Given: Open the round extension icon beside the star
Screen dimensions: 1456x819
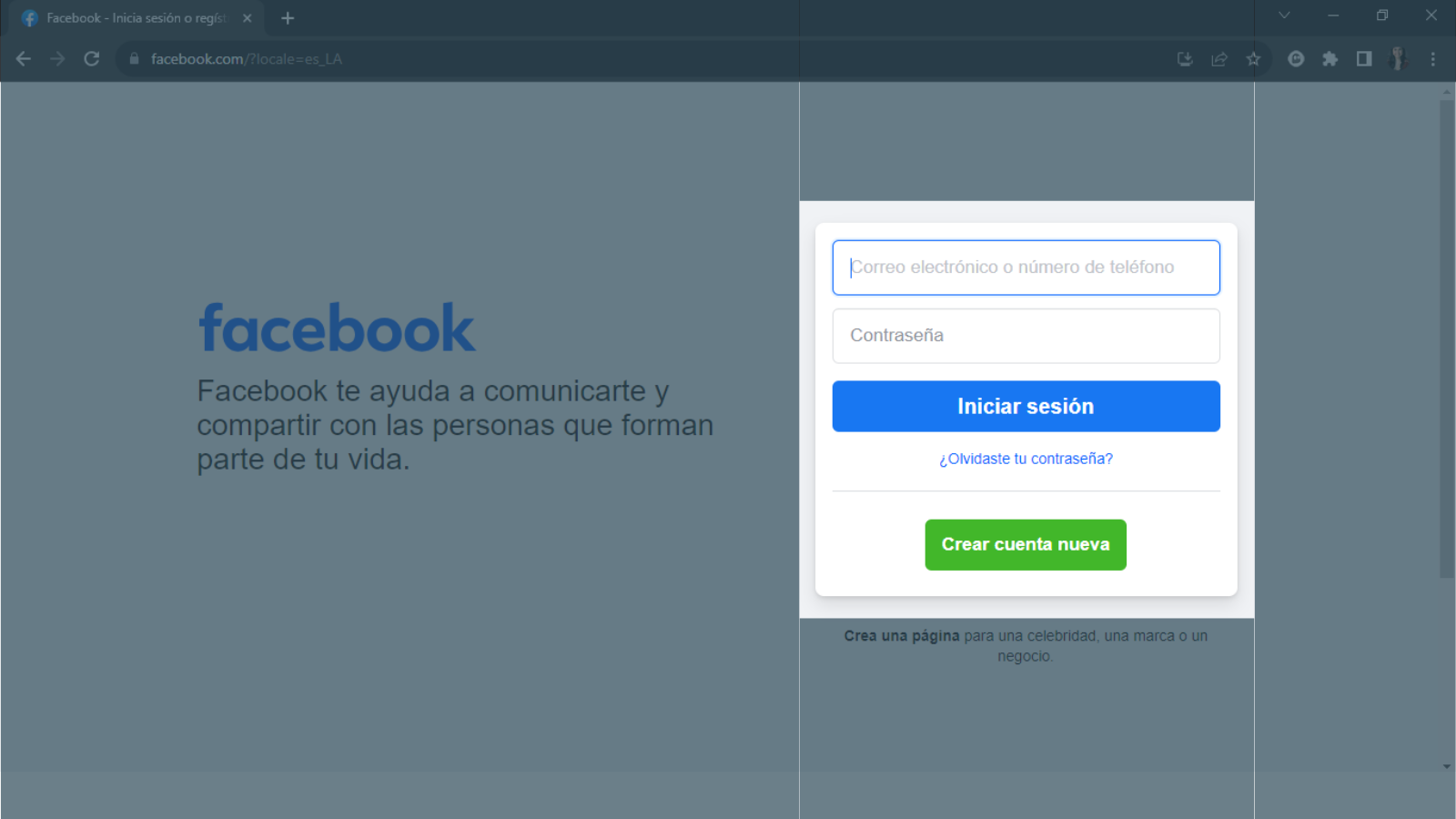Looking at the screenshot, I should coord(1296,59).
